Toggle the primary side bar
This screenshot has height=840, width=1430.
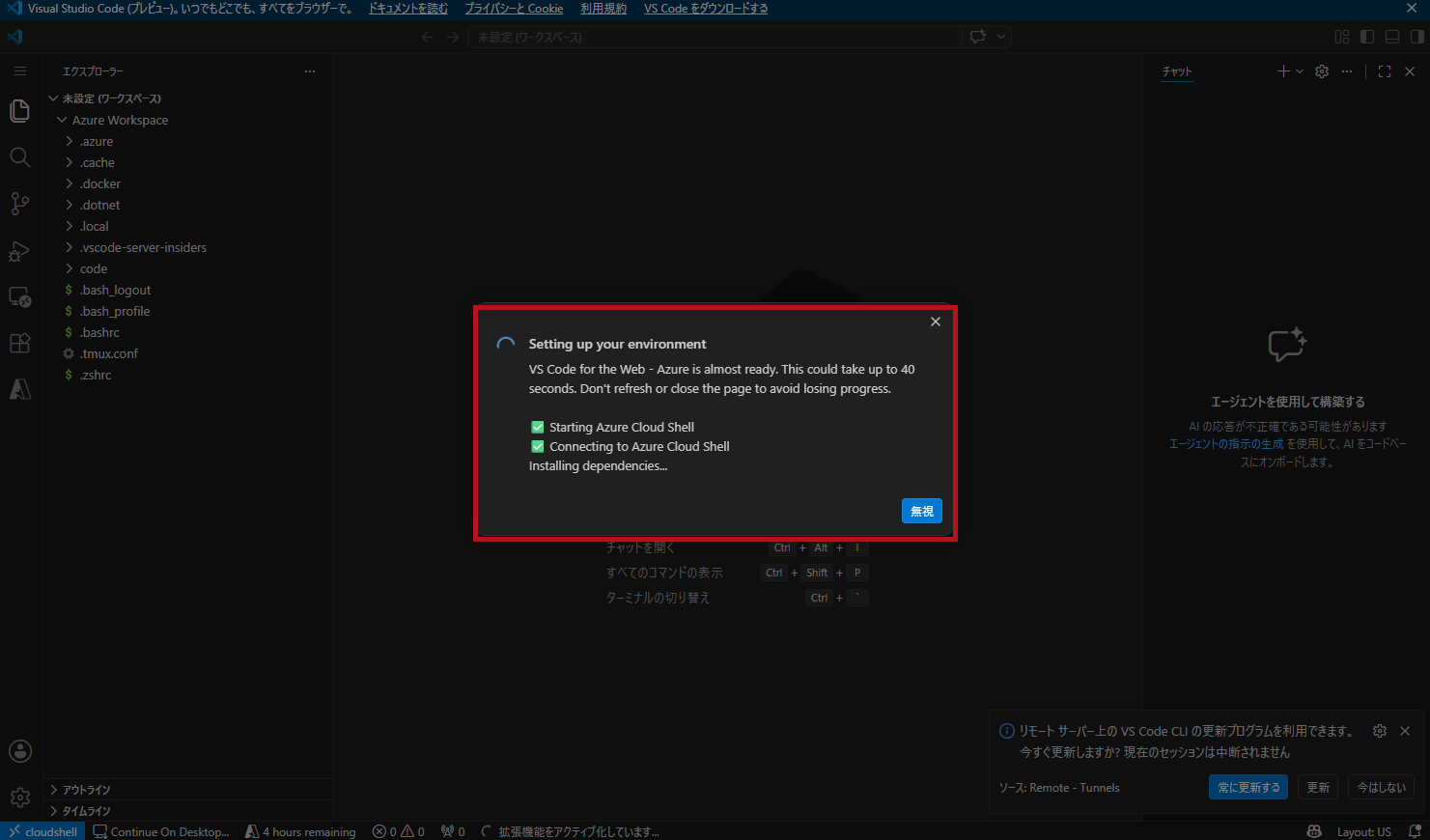pyautogui.click(x=1367, y=37)
